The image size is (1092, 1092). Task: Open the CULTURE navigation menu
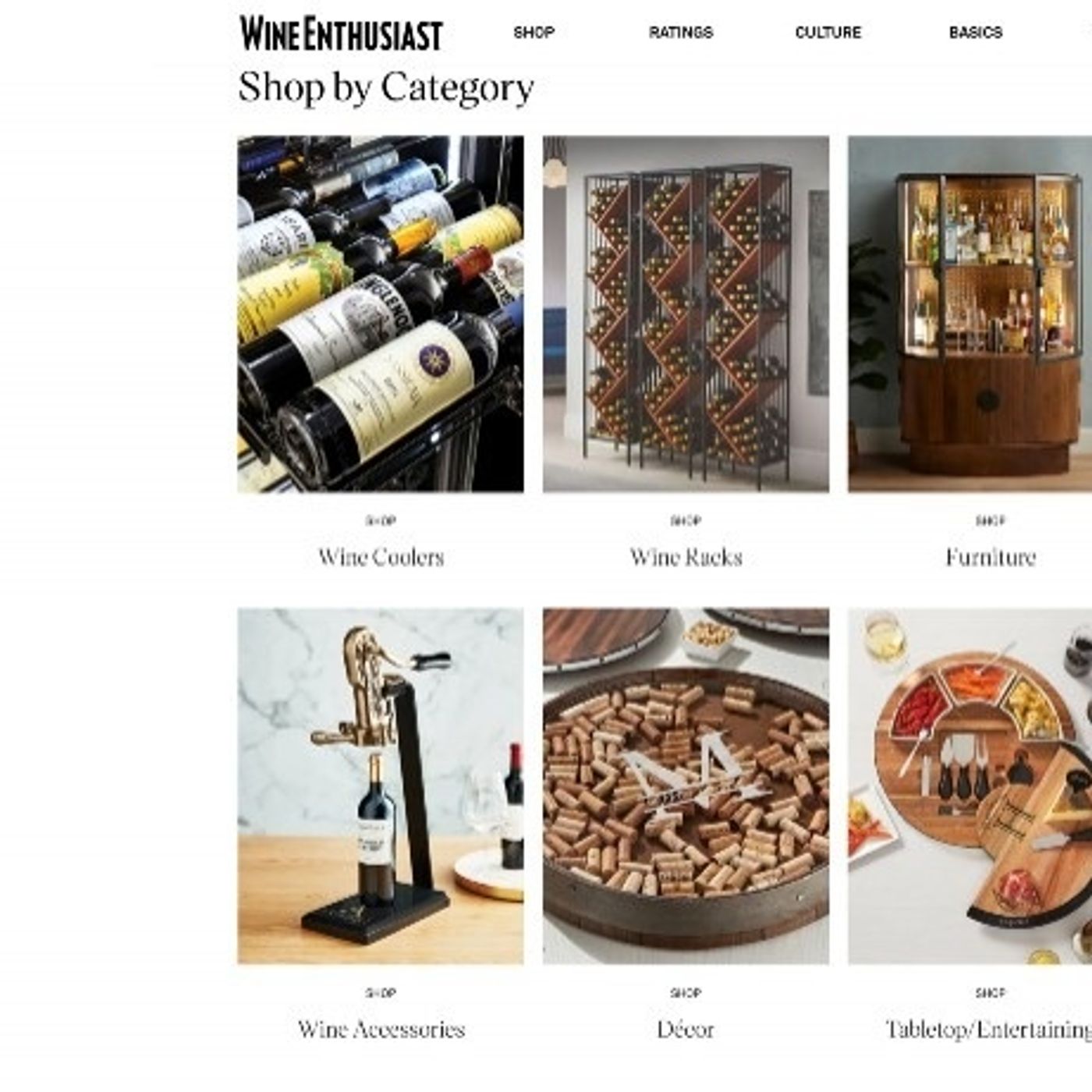click(828, 33)
